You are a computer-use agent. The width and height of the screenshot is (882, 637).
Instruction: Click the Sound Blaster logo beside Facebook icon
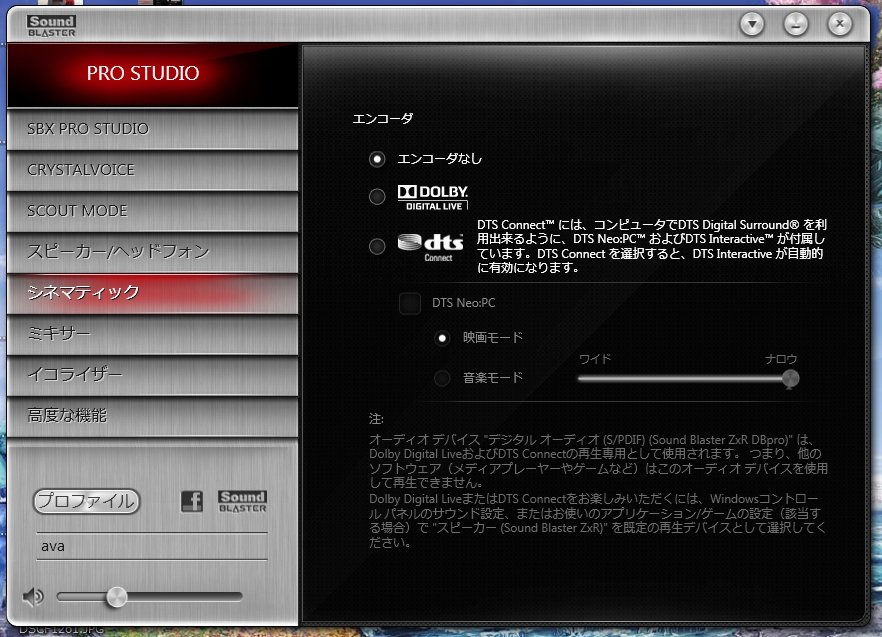[242, 501]
